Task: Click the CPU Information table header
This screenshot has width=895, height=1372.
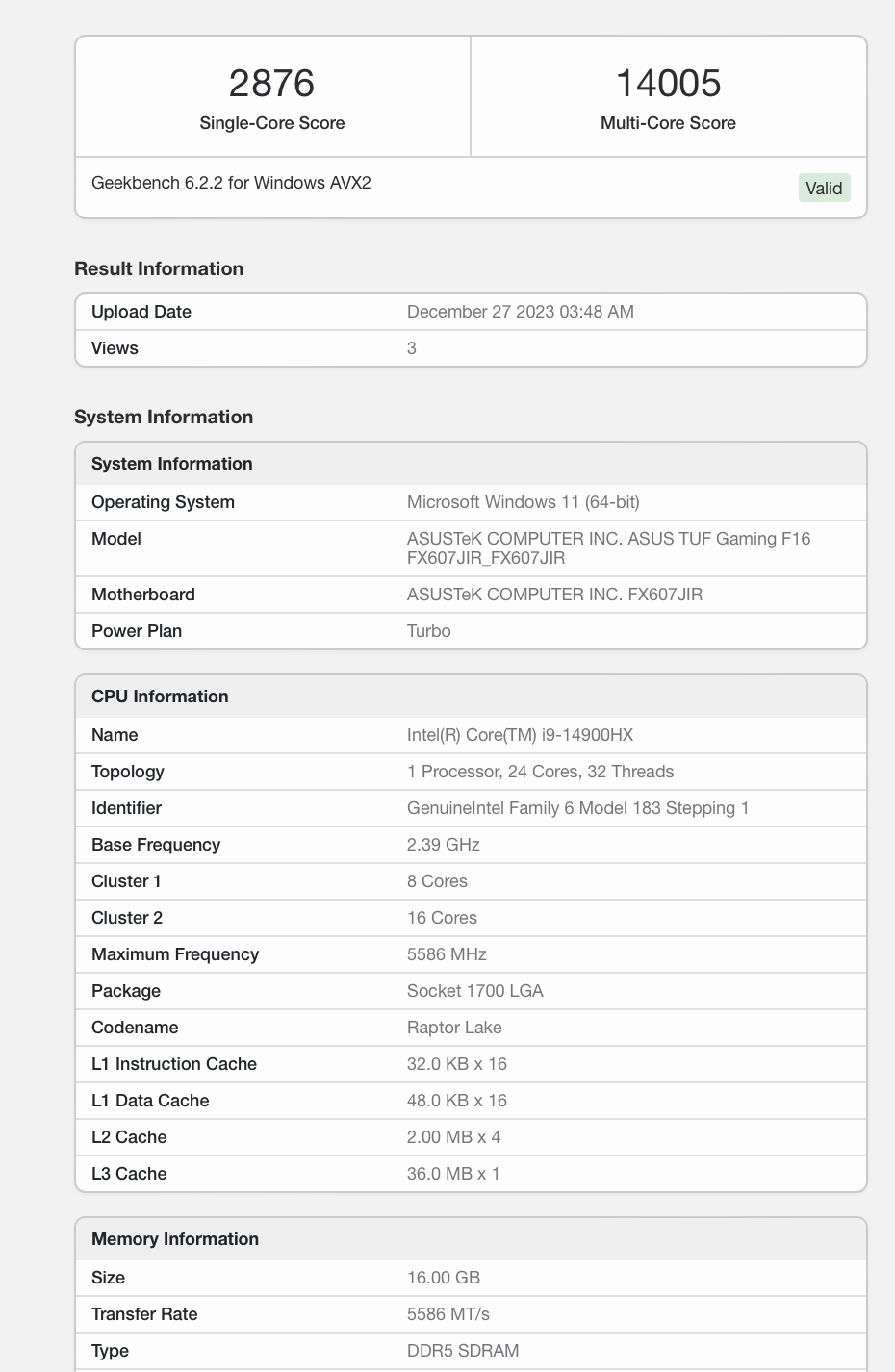Action: click(160, 697)
